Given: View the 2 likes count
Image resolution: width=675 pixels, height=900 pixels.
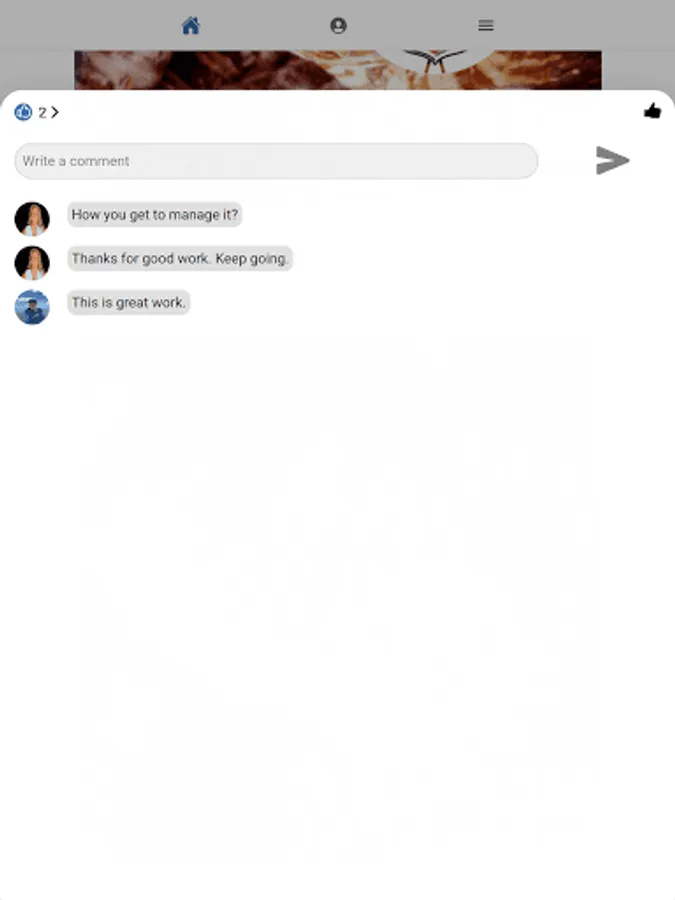Looking at the screenshot, I should pos(42,112).
